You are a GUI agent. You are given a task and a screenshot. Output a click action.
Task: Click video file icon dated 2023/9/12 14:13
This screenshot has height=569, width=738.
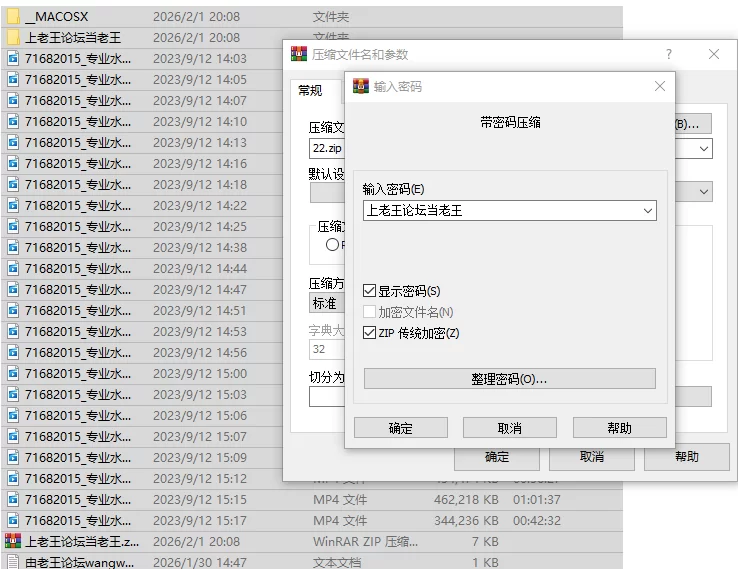pyautogui.click(x=13, y=142)
